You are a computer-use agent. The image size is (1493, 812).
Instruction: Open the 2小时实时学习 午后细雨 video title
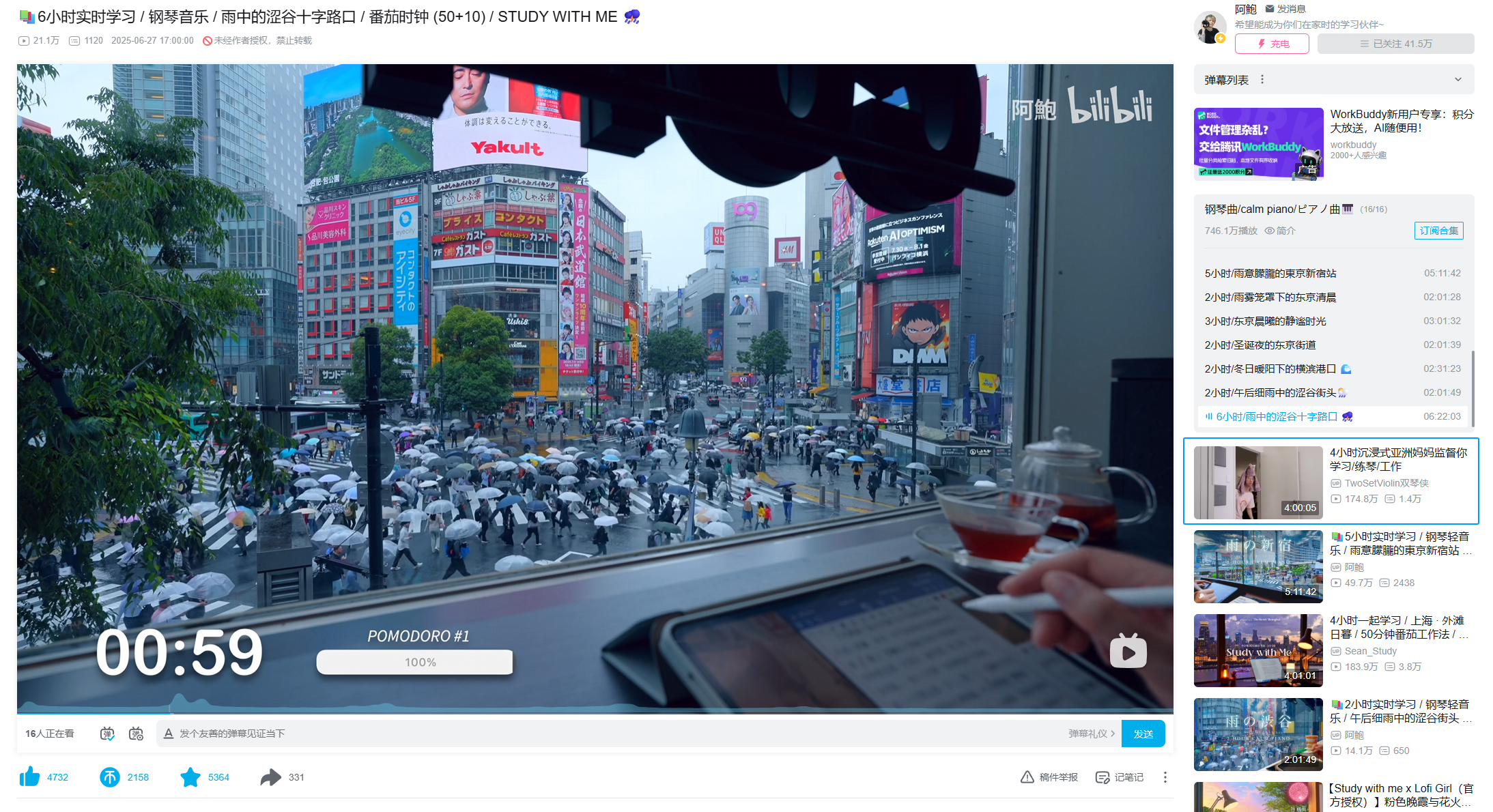[x=1402, y=711]
